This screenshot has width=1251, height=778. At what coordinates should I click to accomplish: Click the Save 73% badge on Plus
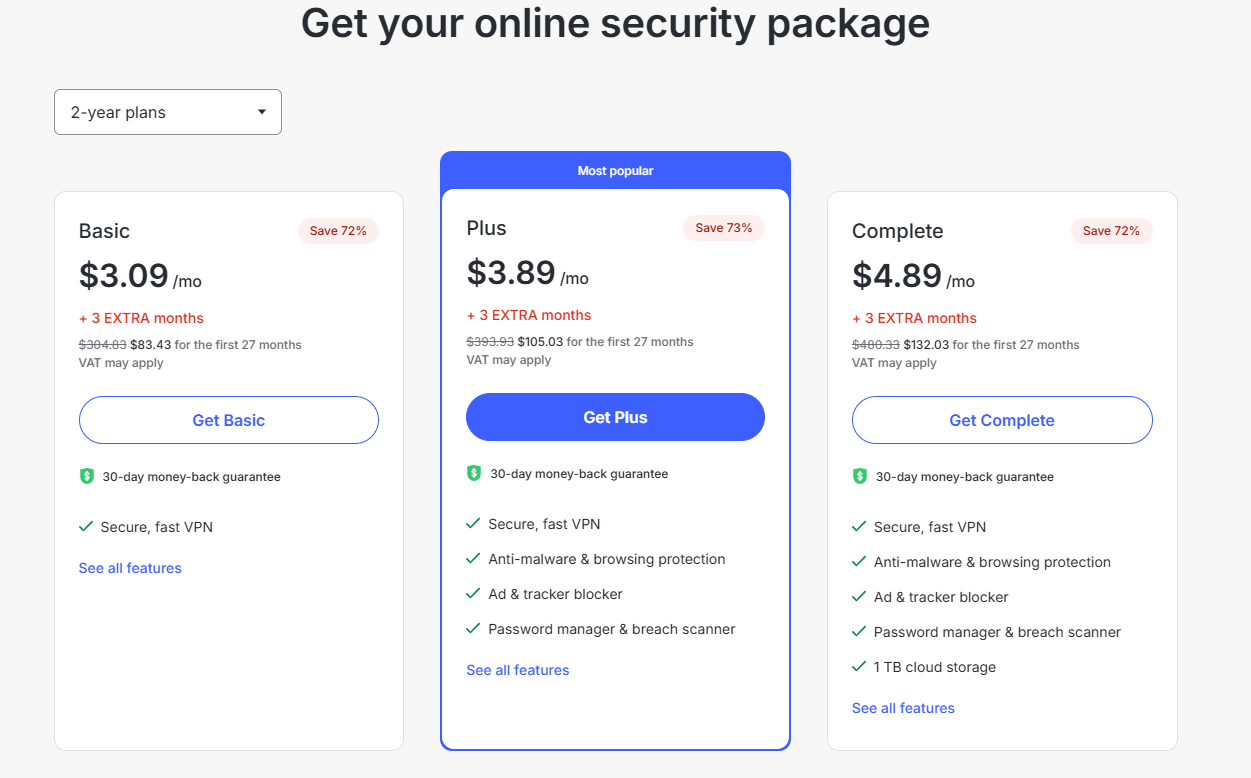[x=724, y=228]
